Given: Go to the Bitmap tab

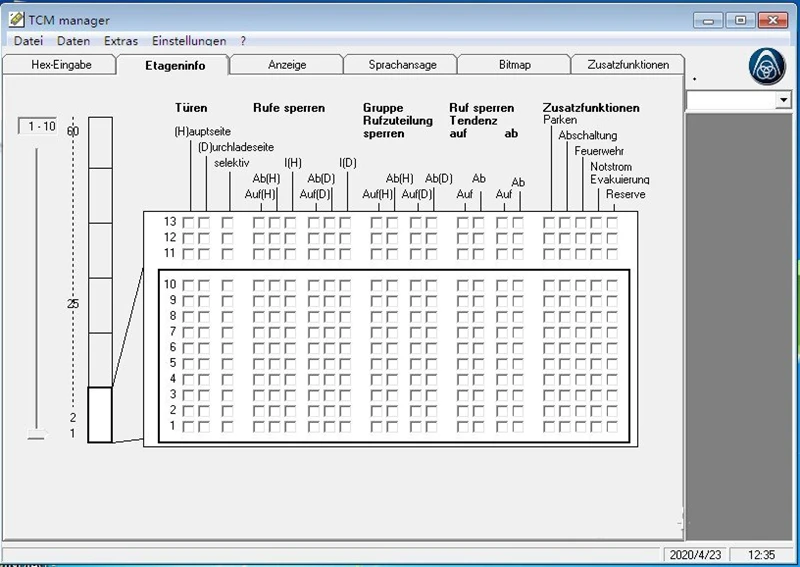Looking at the screenshot, I should click(515, 65).
